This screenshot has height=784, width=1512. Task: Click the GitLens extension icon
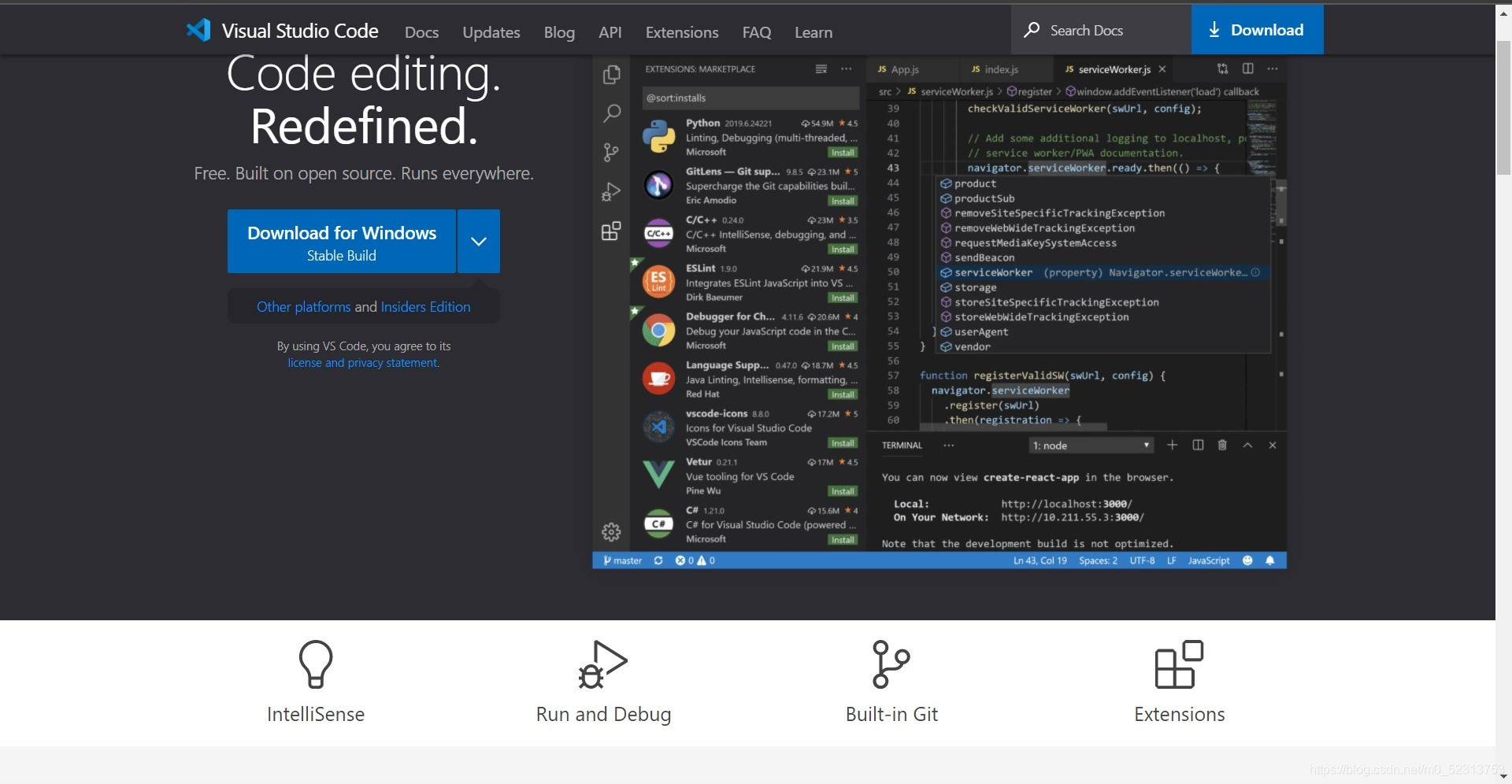pyautogui.click(x=658, y=185)
